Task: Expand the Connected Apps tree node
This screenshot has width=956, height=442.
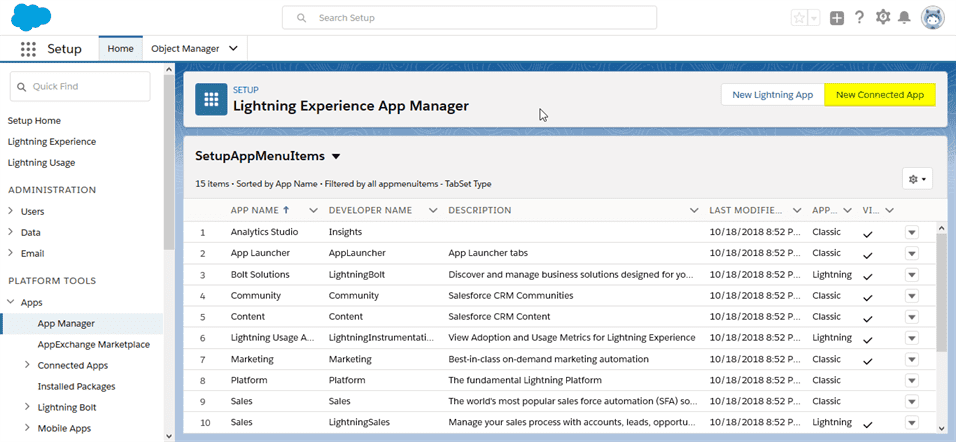Action: [27, 365]
